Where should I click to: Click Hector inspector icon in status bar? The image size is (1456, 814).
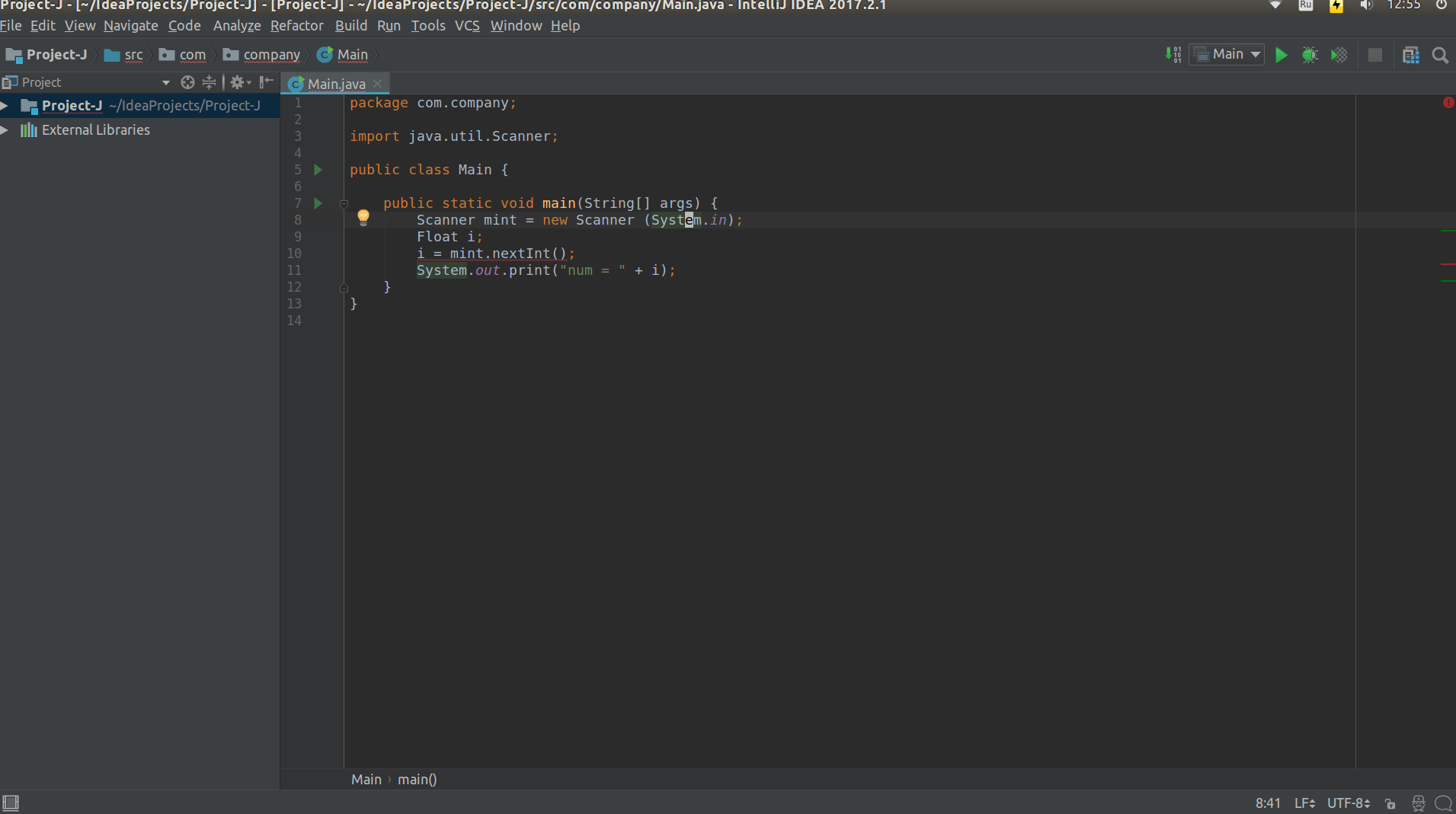click(1418, 803)
